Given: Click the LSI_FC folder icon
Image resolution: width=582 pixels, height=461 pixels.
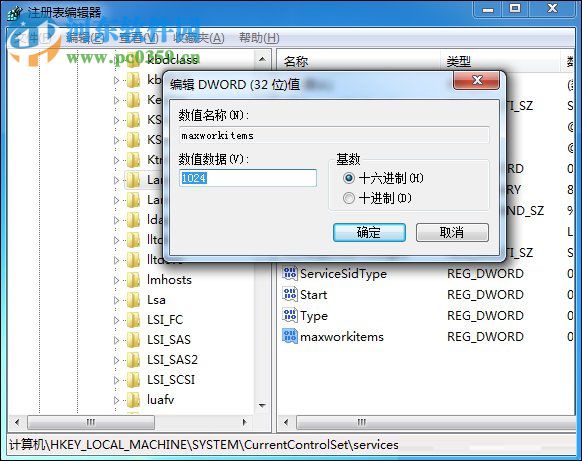Looking at the screenshot, I should (133, 320).
